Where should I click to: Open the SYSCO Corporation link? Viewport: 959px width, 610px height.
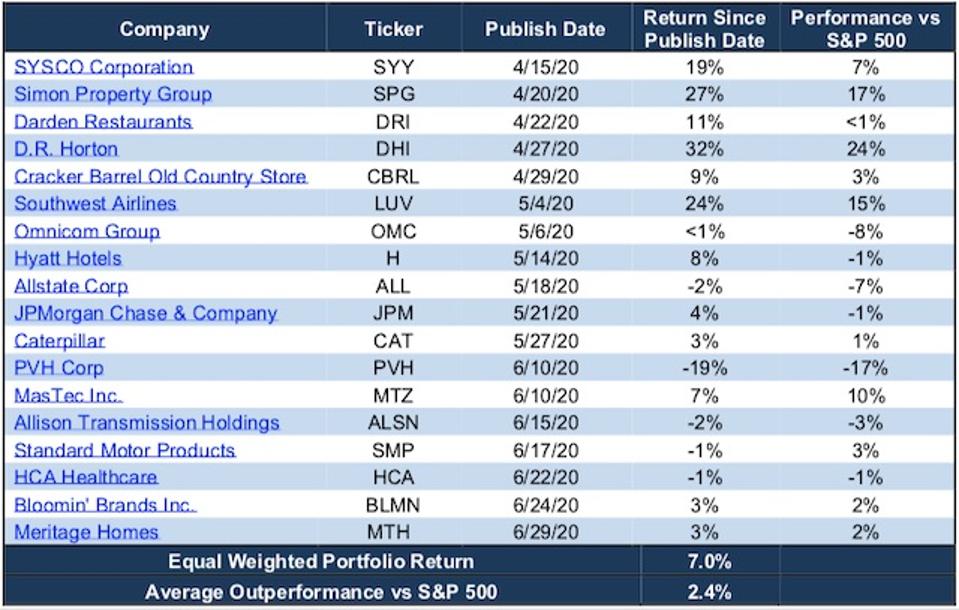coord(103,68)
